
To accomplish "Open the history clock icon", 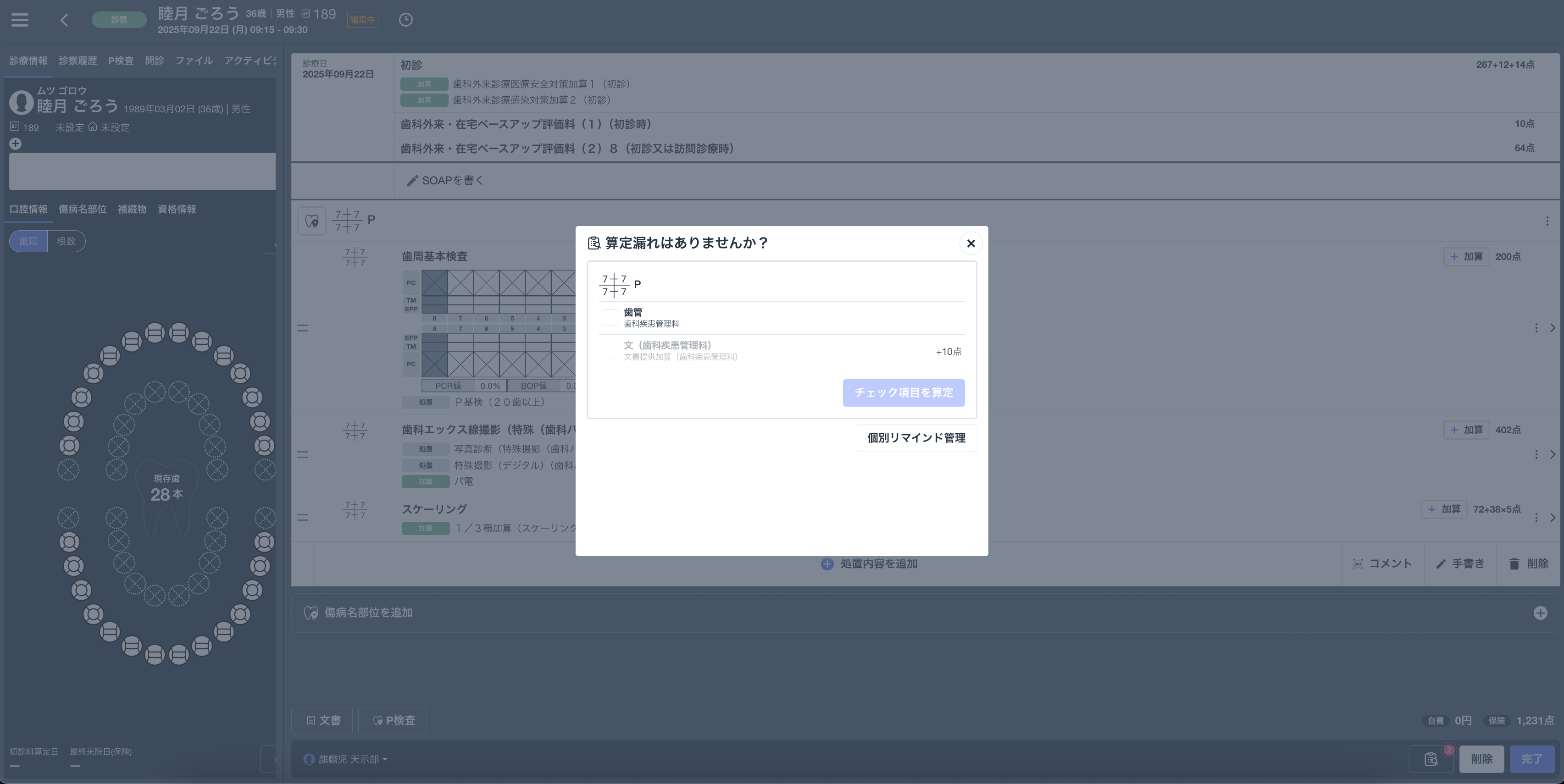I will (405, 20).
